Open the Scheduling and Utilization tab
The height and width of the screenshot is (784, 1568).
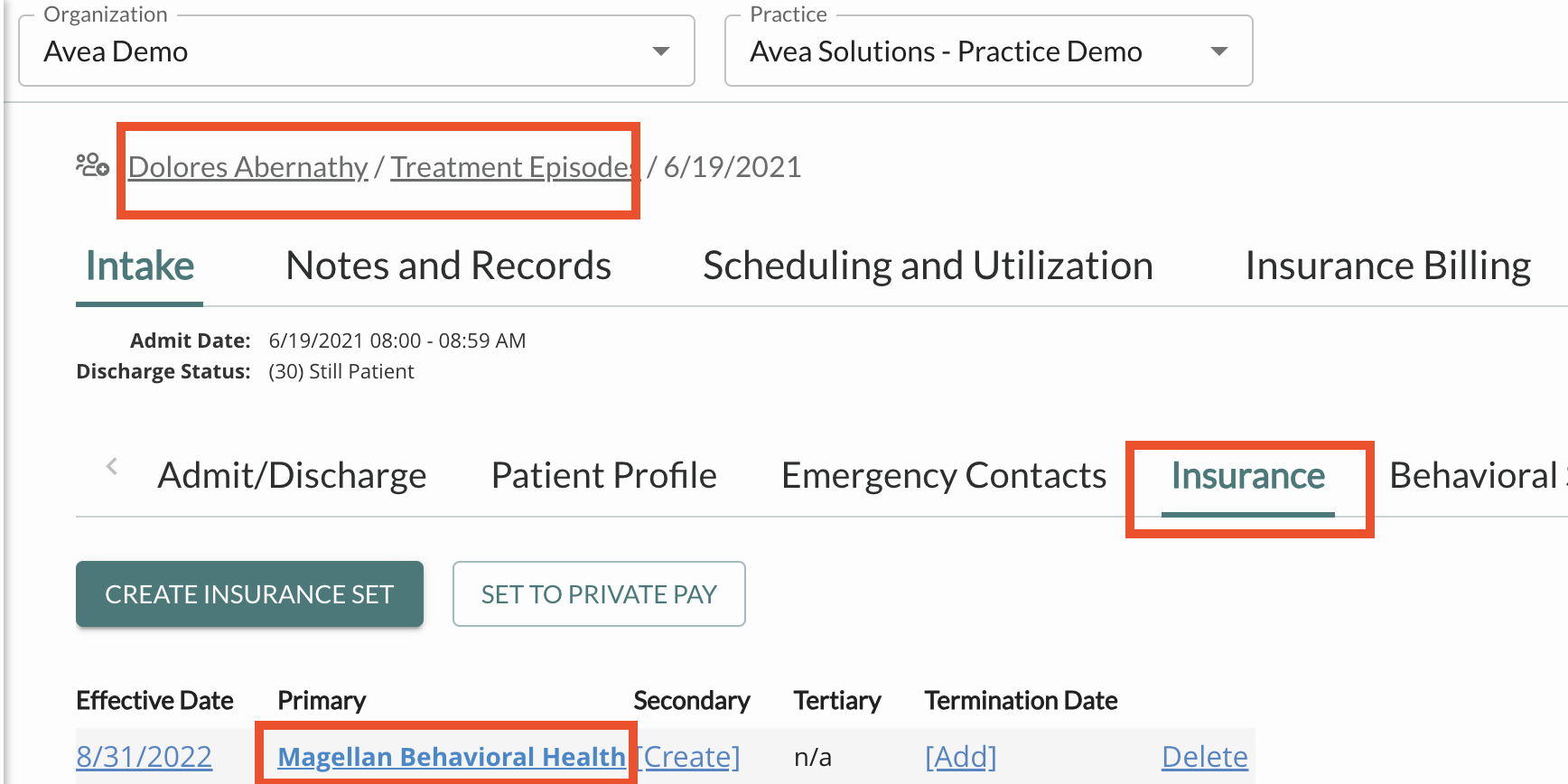click(928, 265)
